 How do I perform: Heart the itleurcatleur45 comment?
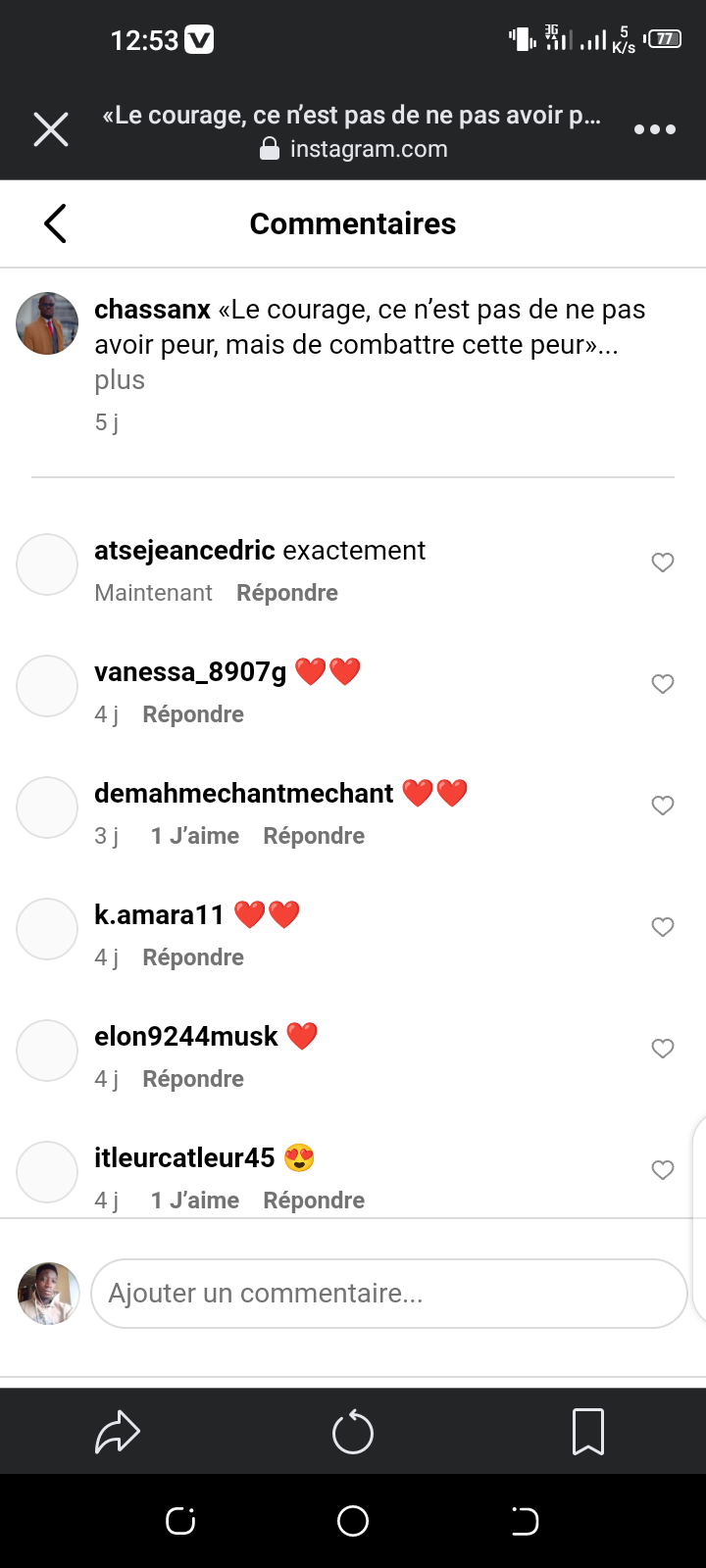pyautogui.click(x=663, y=1170)
